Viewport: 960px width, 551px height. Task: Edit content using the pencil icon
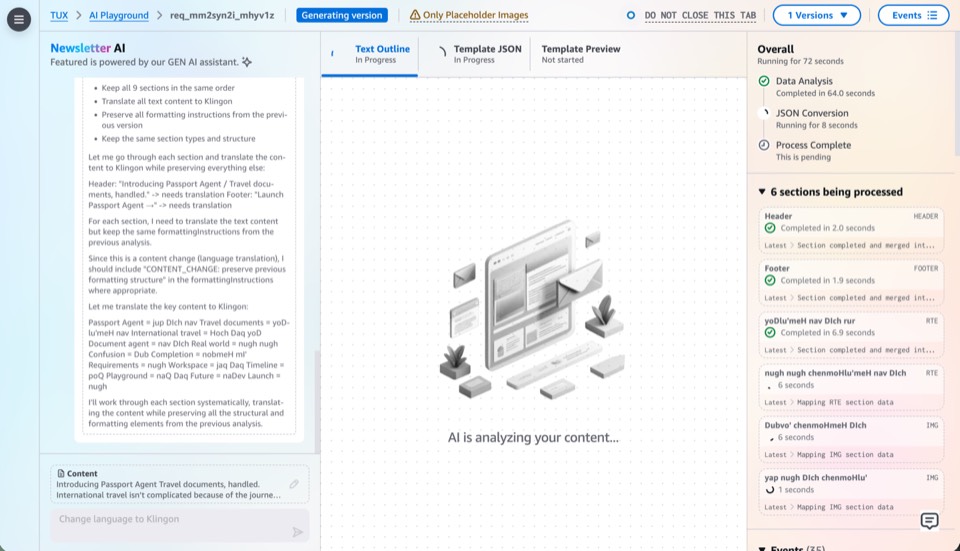click(x=294, y=484)
